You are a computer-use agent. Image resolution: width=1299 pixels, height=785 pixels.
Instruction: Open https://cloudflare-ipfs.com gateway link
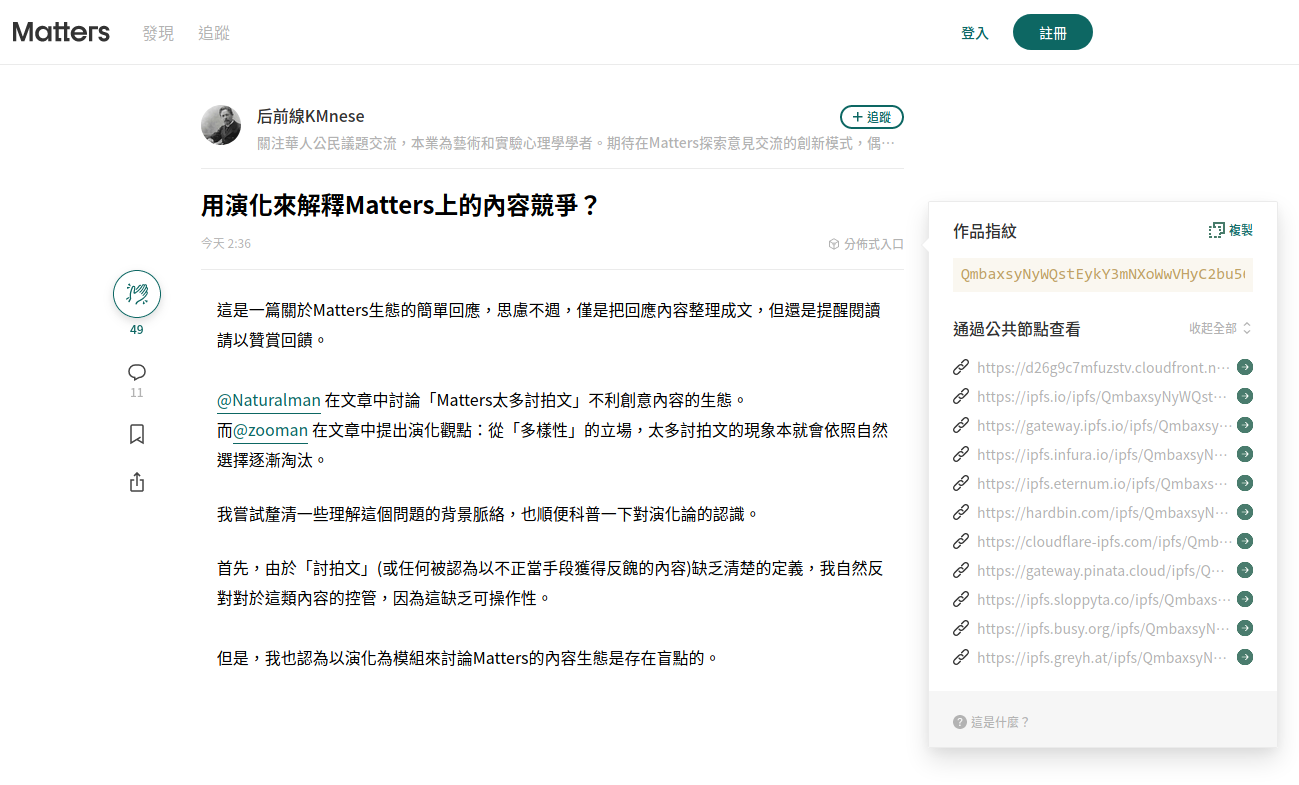click(x=1103, y=541)
